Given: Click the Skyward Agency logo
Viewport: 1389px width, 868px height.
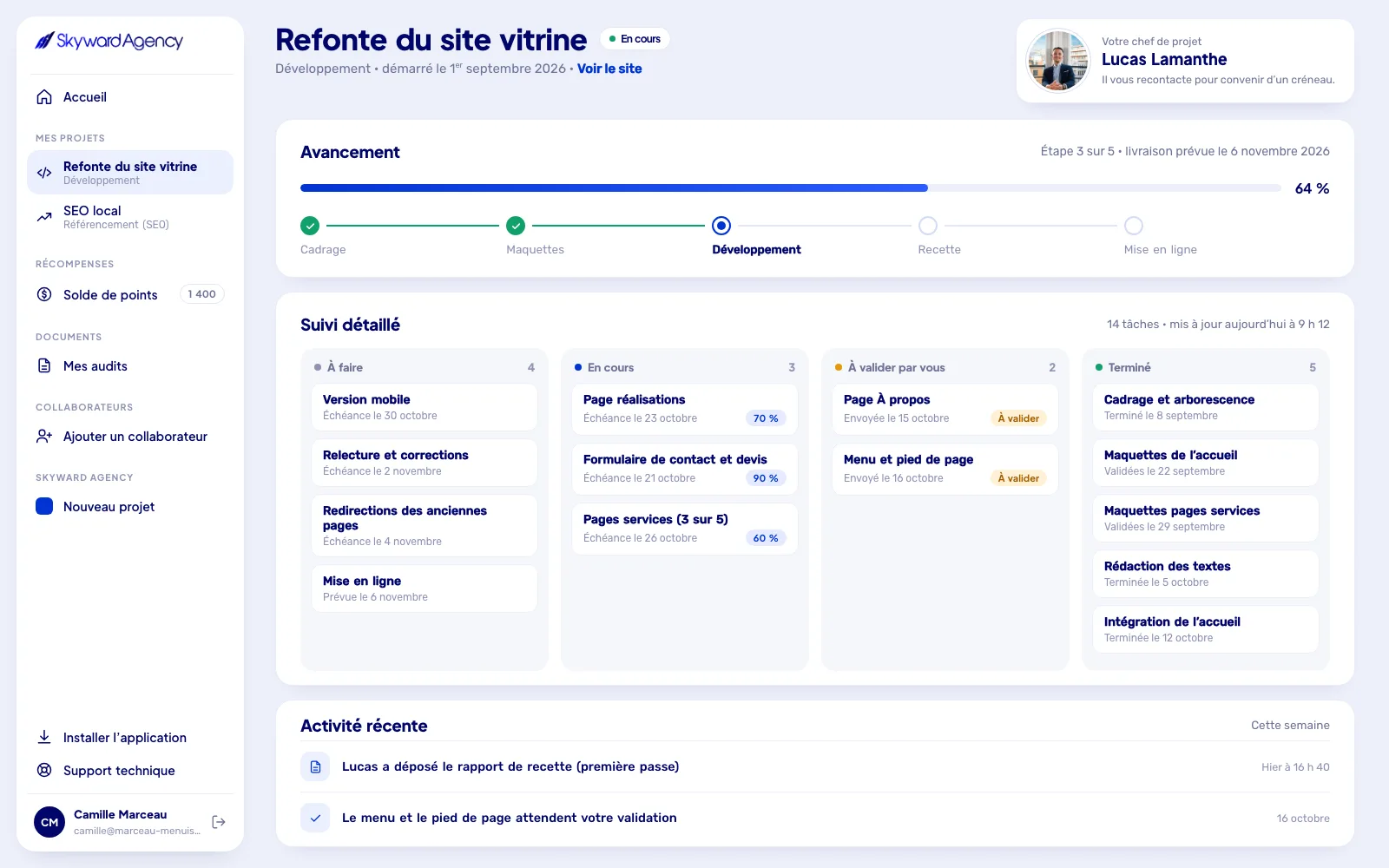Looking at the screenshot, I should pyautogui.click(x=109, y=41).
